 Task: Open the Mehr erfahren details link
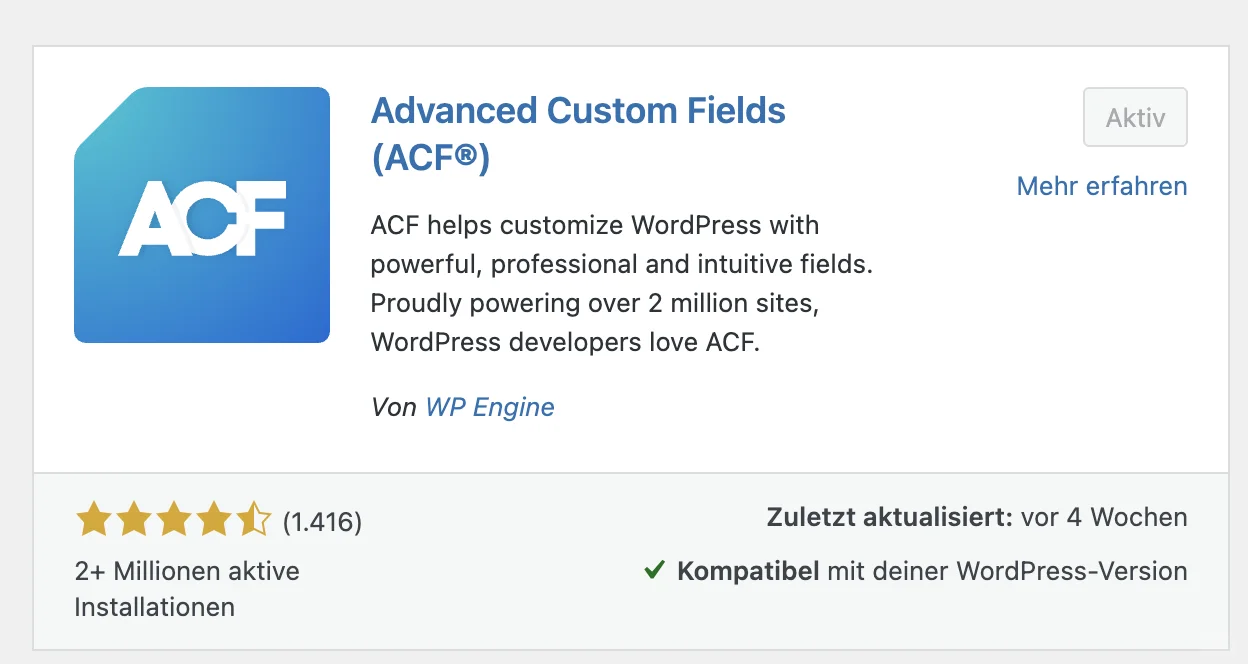1101,186
